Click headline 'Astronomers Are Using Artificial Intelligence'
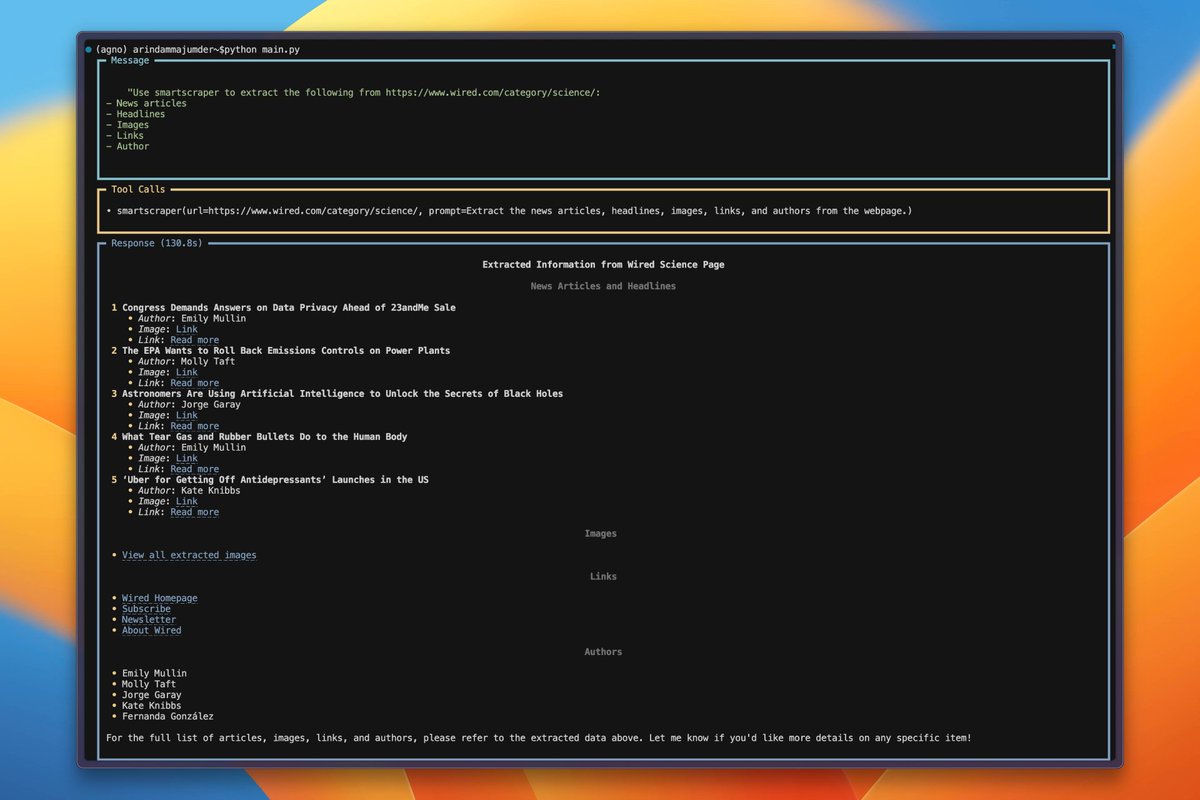The image size is (1200, 800). click(x=342, y=394)
